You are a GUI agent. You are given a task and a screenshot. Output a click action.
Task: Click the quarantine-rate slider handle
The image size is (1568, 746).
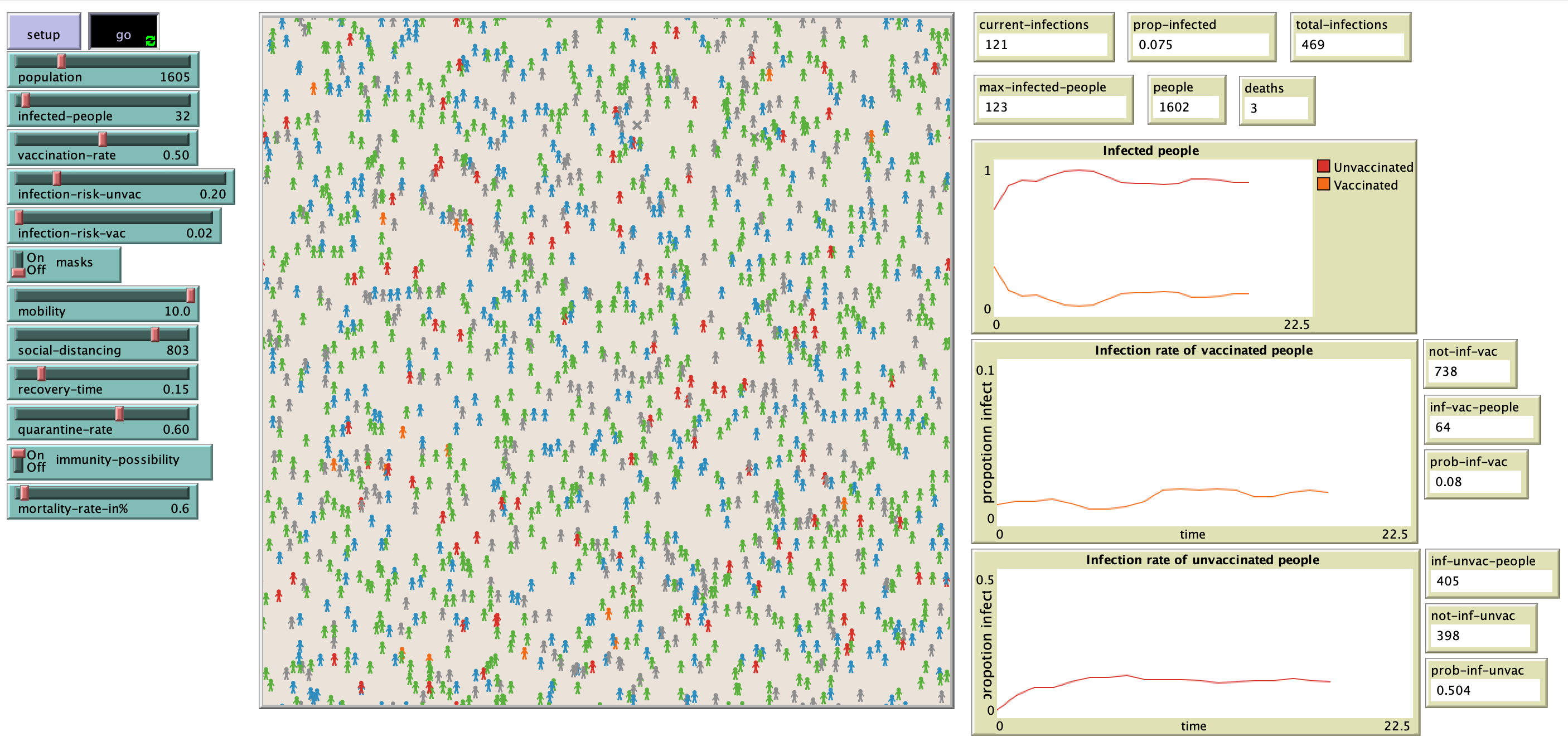click(119, 413)
